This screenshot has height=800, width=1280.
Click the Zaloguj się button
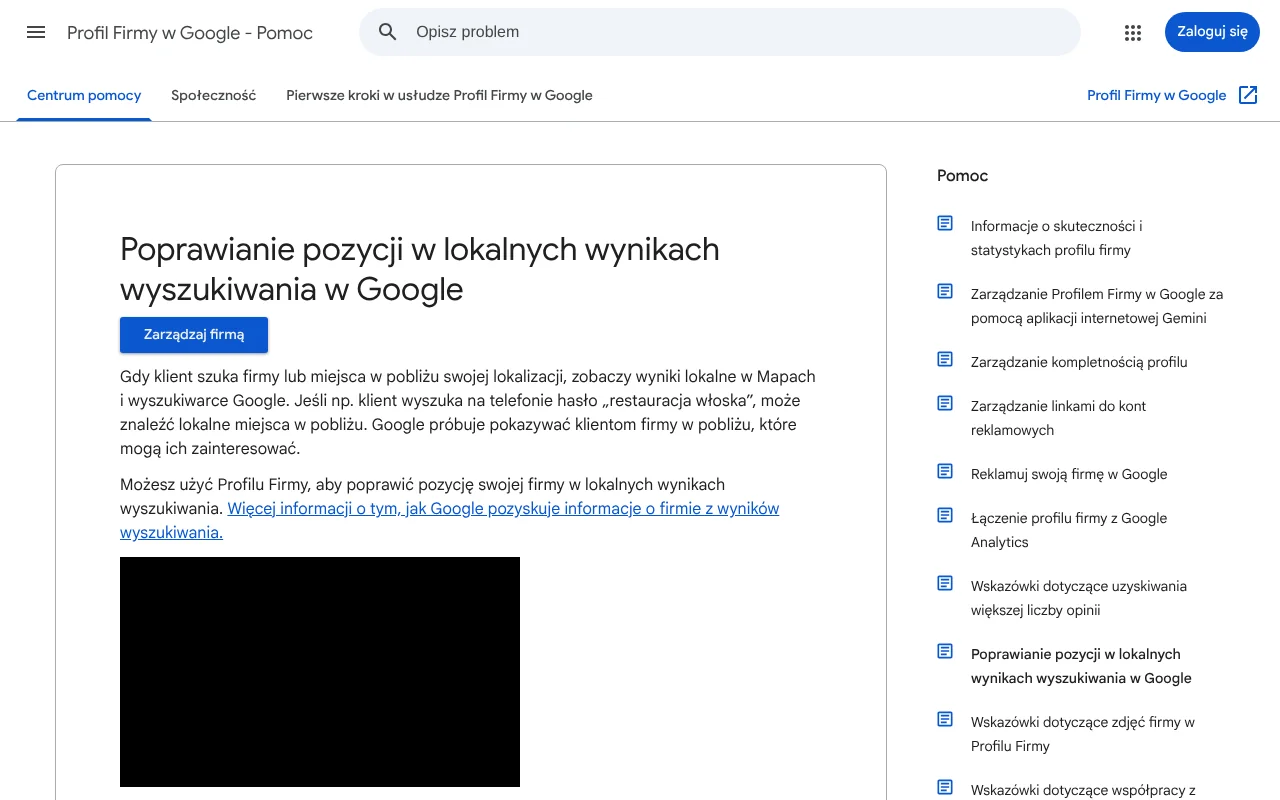pyautogui.click(x=1212, y=32)
